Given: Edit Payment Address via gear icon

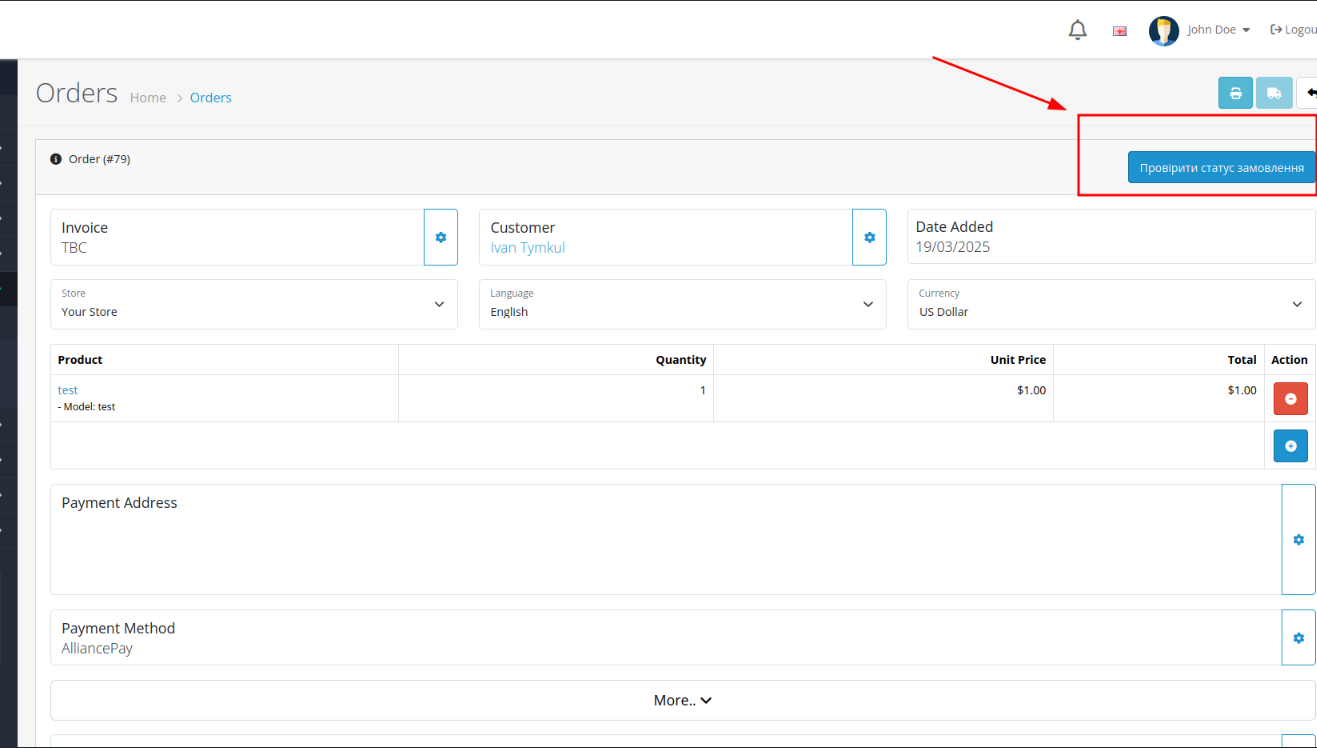Looking at the screenshot, I should (1298, 540).
